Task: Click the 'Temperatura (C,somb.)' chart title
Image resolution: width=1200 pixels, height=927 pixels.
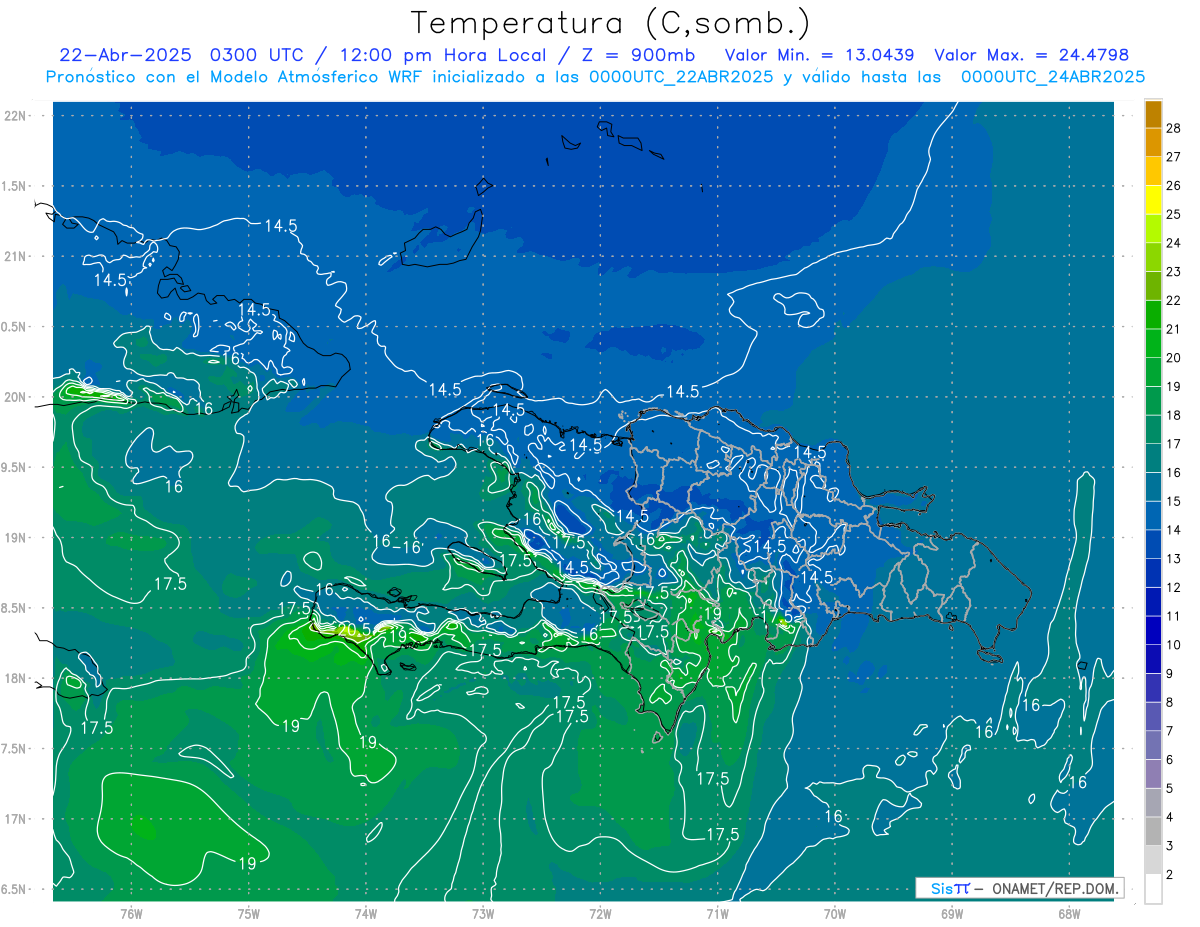Action: tap(610, 23)
